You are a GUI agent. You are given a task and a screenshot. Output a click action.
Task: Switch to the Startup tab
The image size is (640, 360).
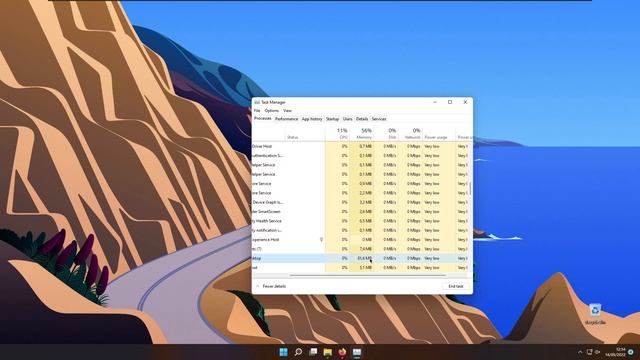click(x=332, y=119)
